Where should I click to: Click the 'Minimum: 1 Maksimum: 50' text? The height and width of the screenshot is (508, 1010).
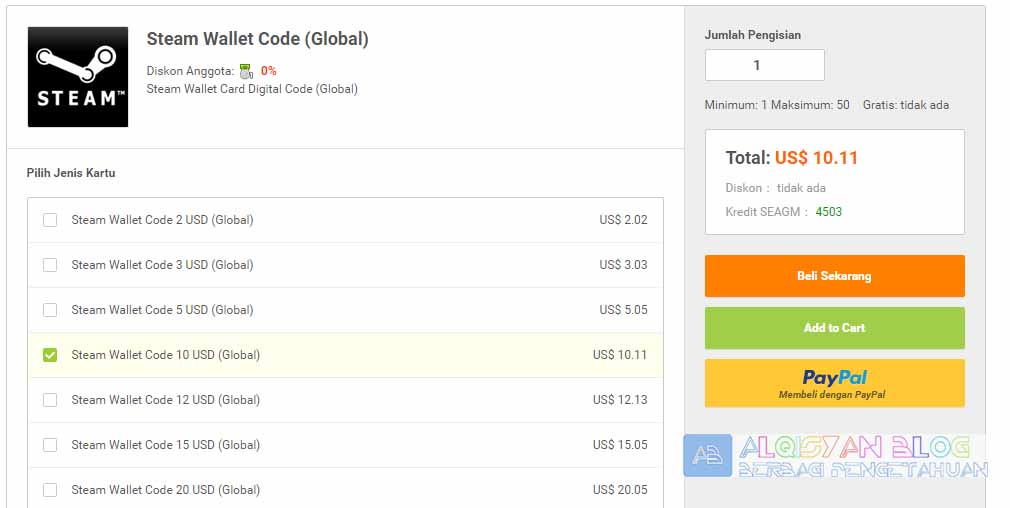(777, 105)
